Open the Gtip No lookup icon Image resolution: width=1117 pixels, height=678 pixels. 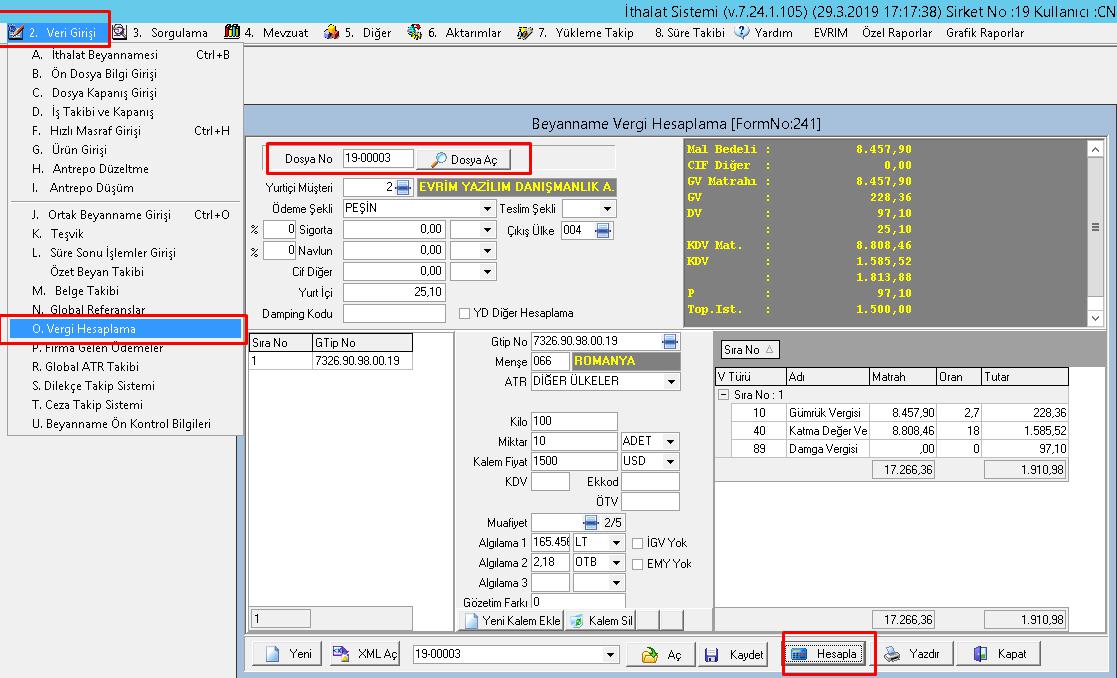(670, 342)
